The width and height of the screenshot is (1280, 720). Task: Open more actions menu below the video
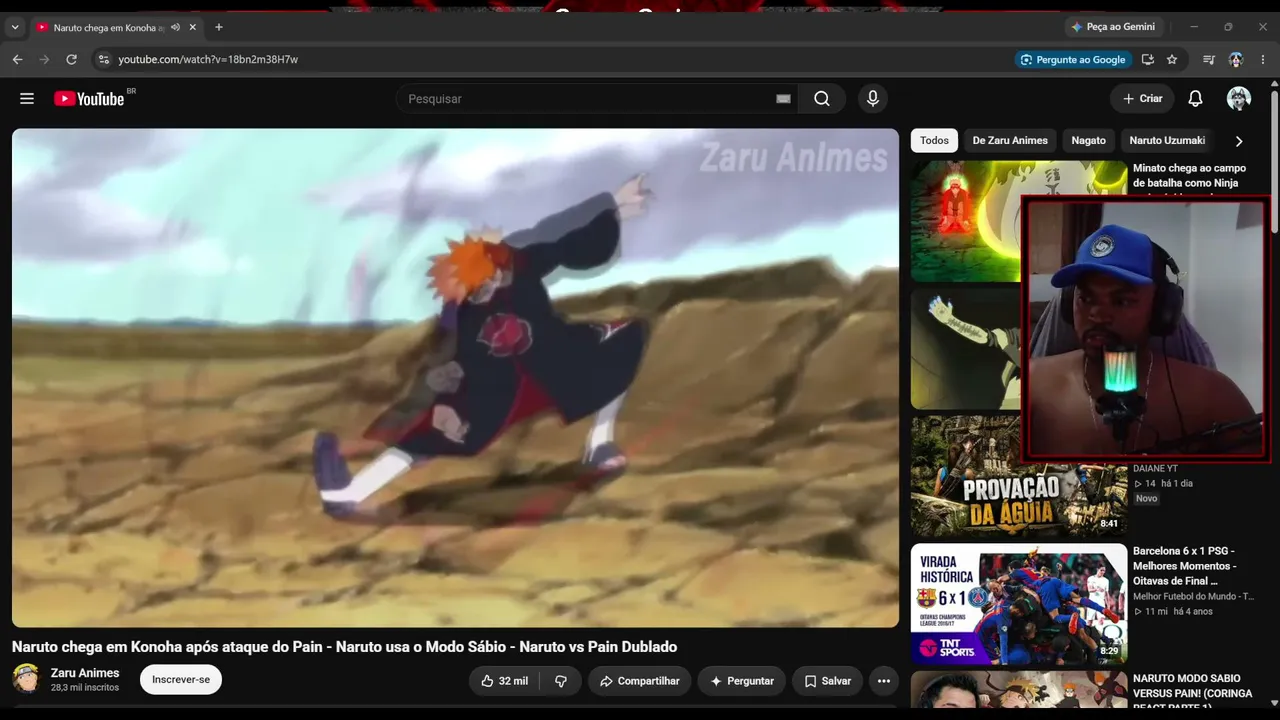click(884, 681)
